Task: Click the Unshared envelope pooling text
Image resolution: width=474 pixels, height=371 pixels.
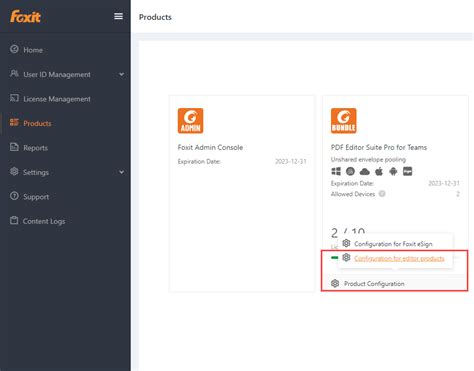Action: pos(368,159)
